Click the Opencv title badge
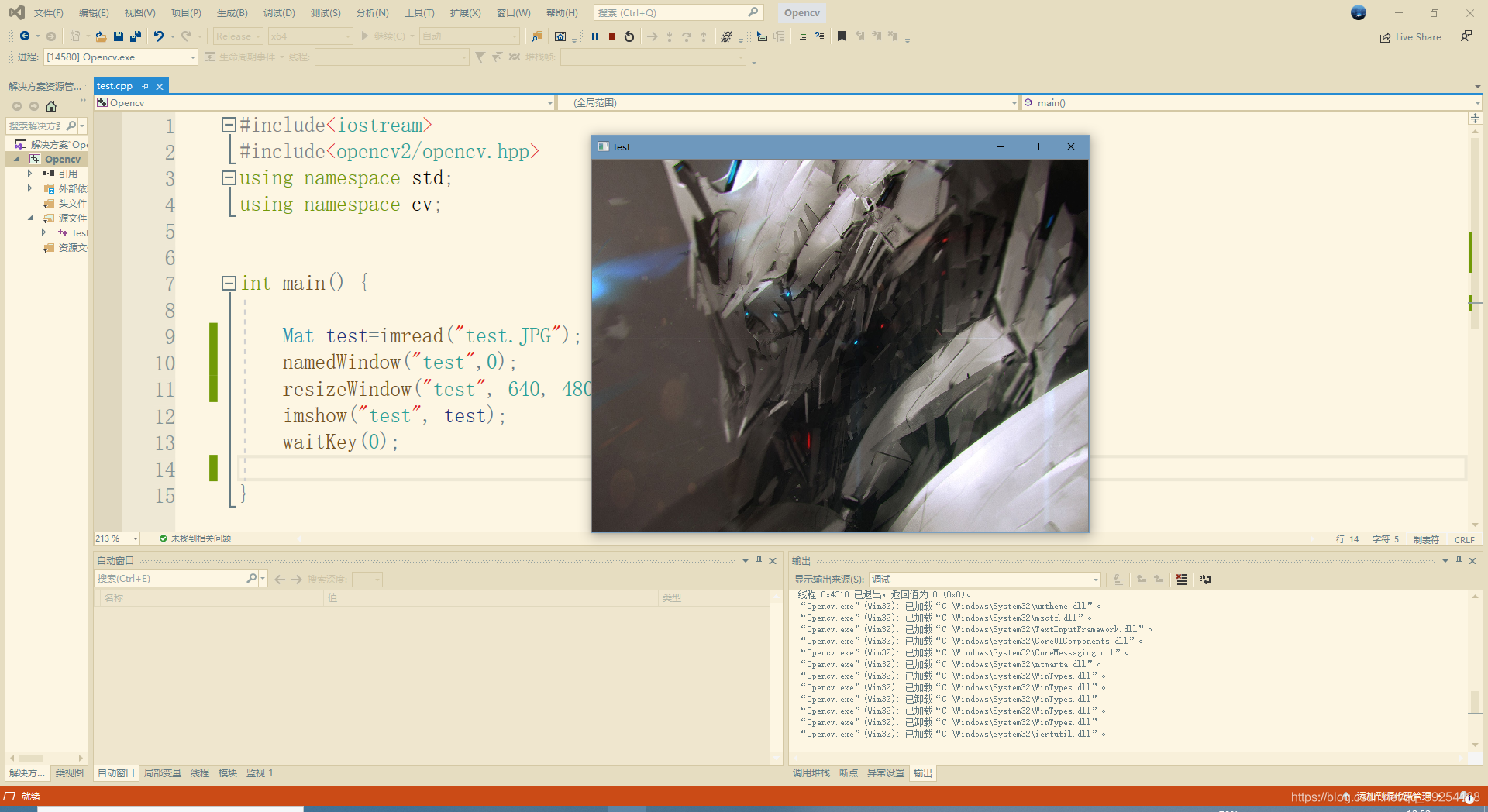The height and width of the screenshot is (812, 1488). click(x=801, y=12)
